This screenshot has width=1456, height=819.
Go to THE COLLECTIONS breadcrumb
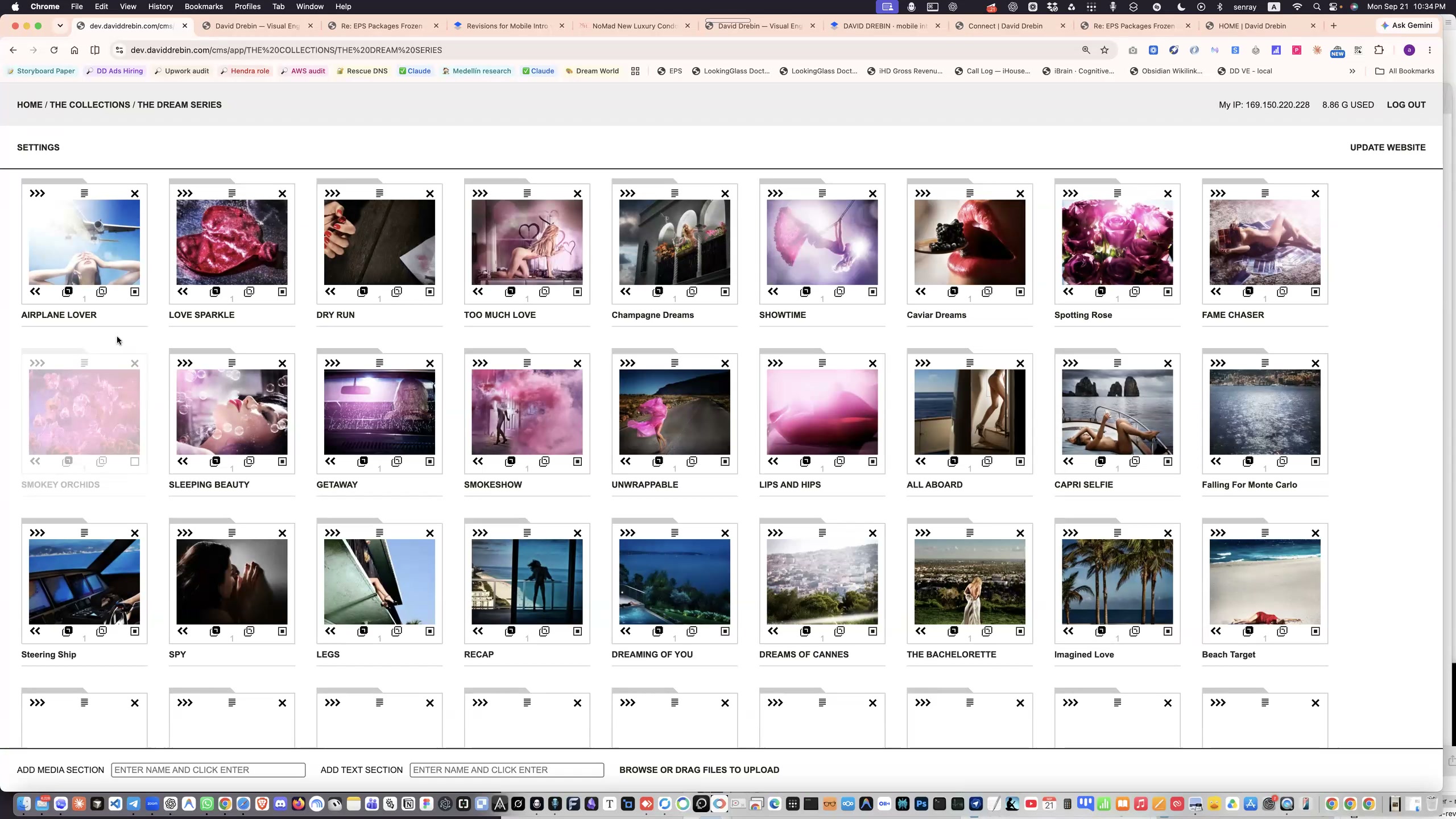point(90,105)
